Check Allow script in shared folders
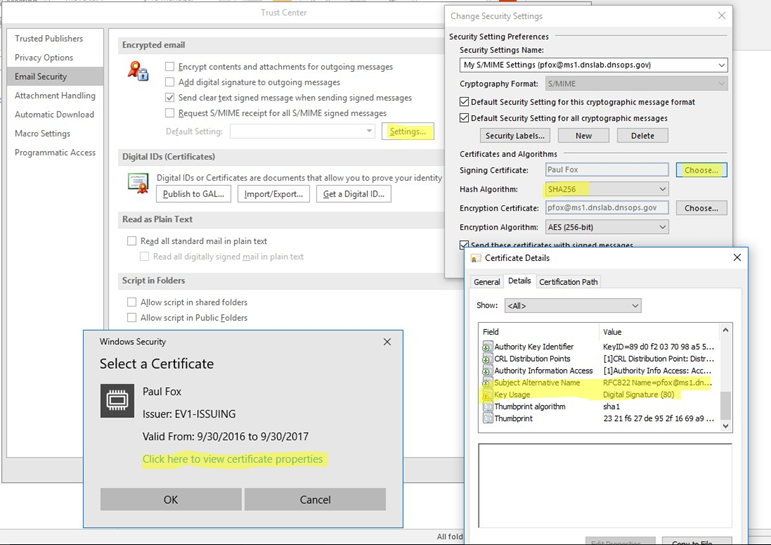This screenshot has width=771, height=545. [131, 302]
